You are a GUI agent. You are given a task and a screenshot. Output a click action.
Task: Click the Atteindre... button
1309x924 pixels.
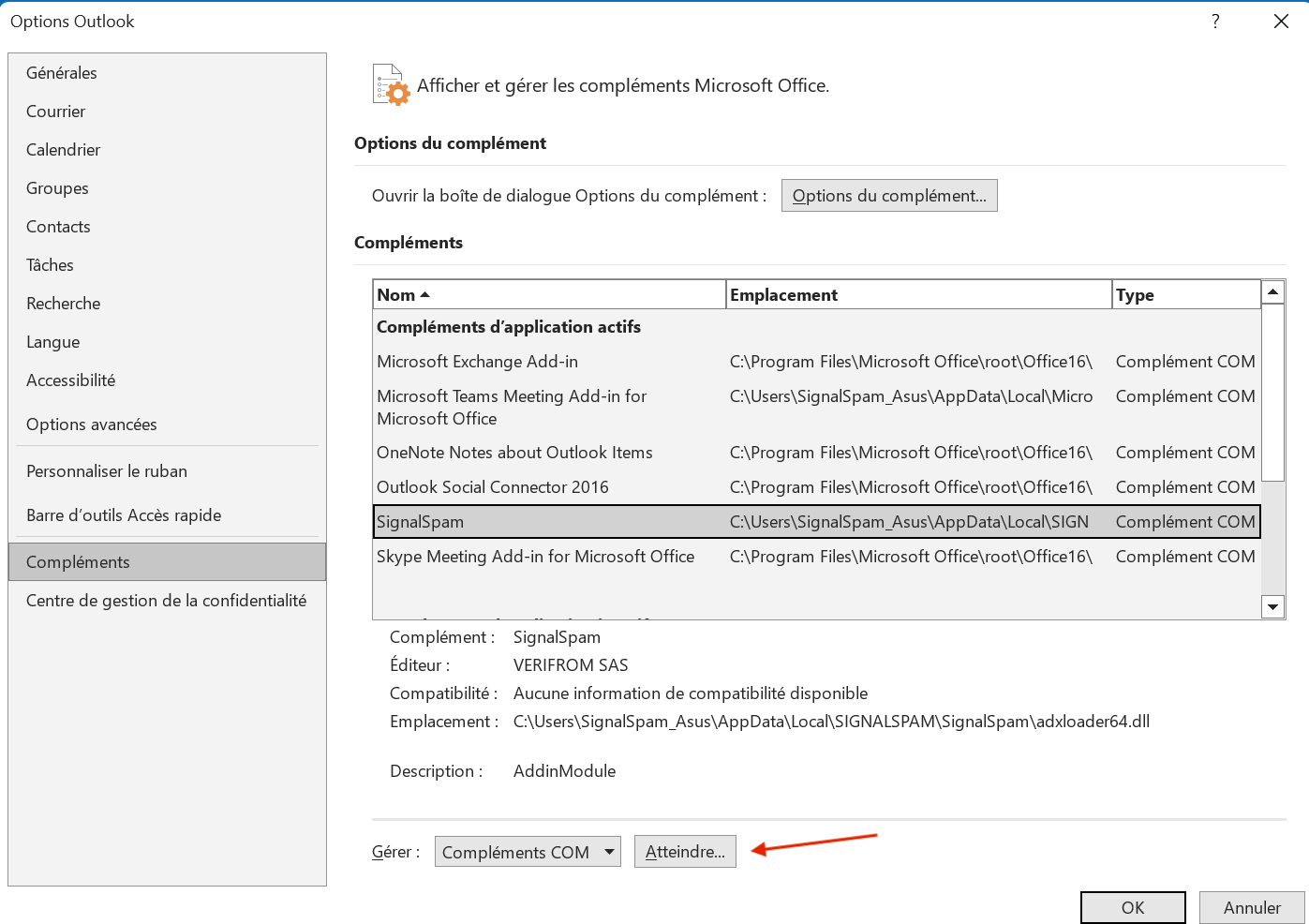pos(685,852)
